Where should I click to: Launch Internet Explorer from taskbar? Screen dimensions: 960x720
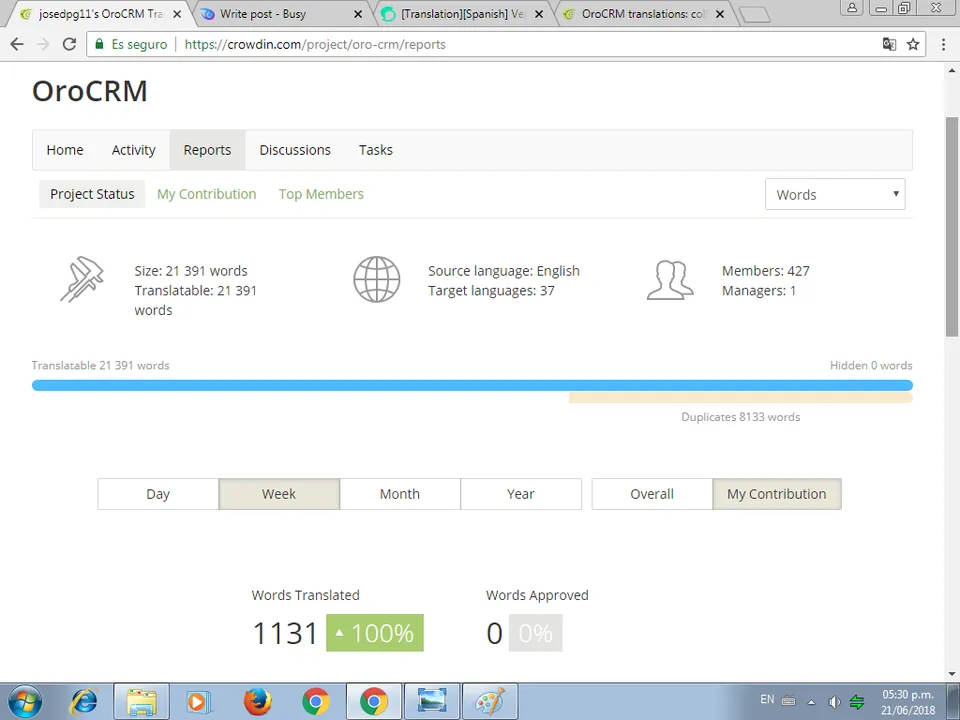pyautogui.click(x=84, y=702)
